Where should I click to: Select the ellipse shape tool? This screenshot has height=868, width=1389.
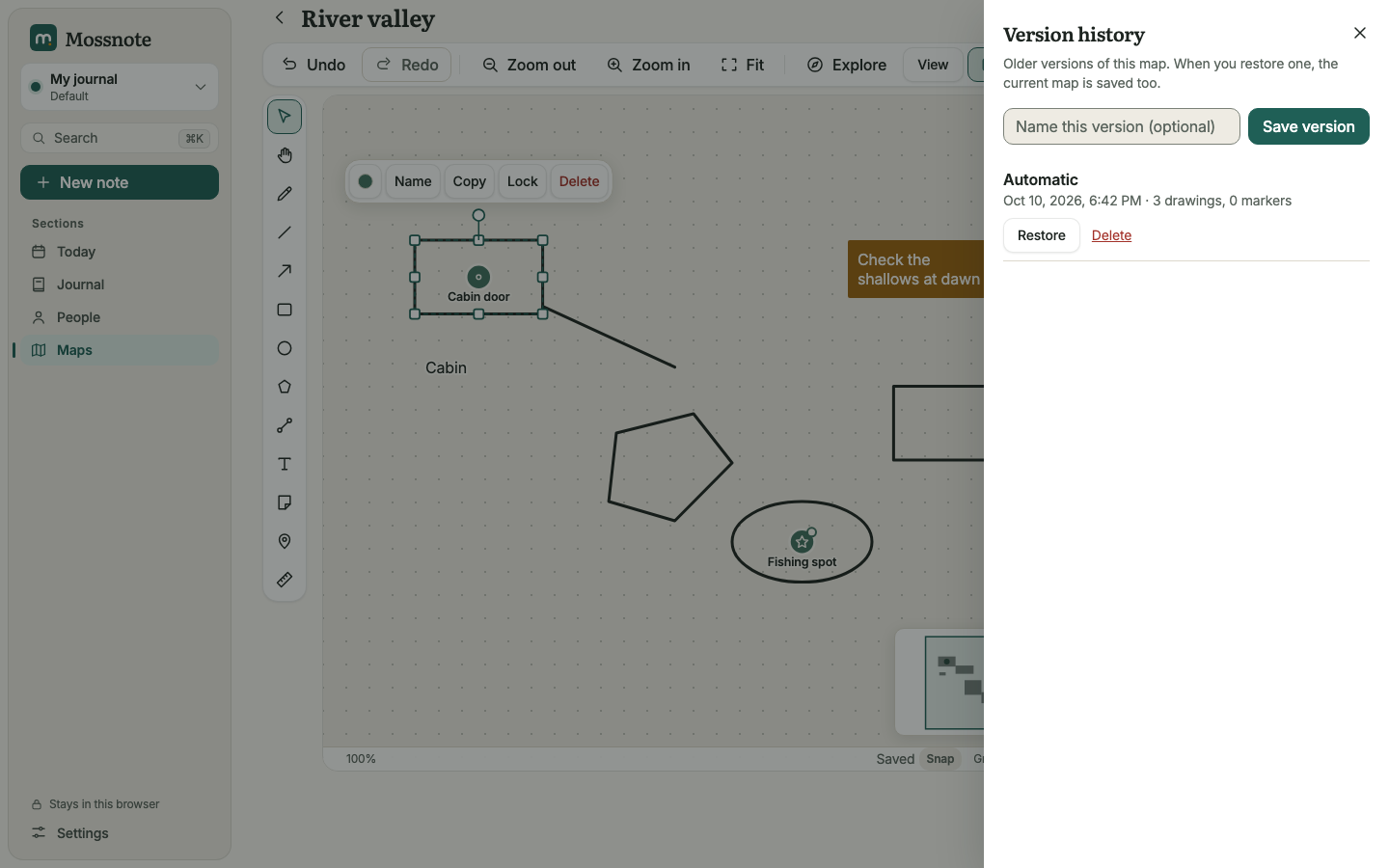285,348
